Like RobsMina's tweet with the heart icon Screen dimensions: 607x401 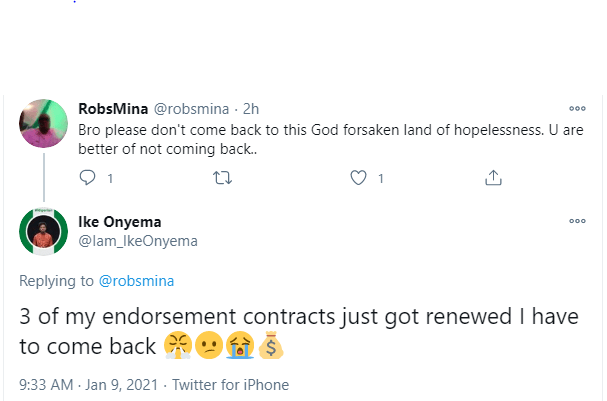point(358,178)
